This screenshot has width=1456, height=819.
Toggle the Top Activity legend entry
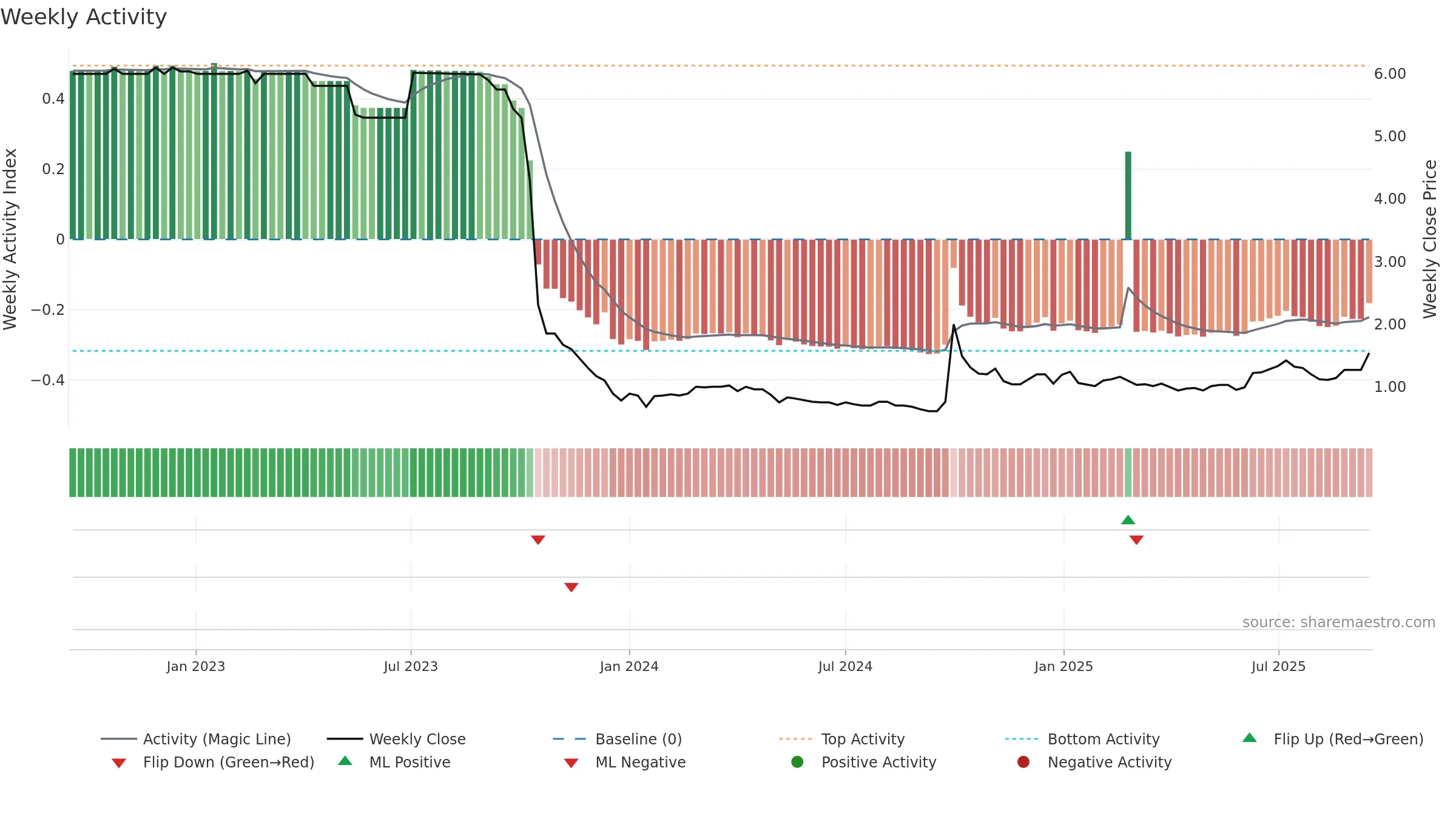click(841, 739)
